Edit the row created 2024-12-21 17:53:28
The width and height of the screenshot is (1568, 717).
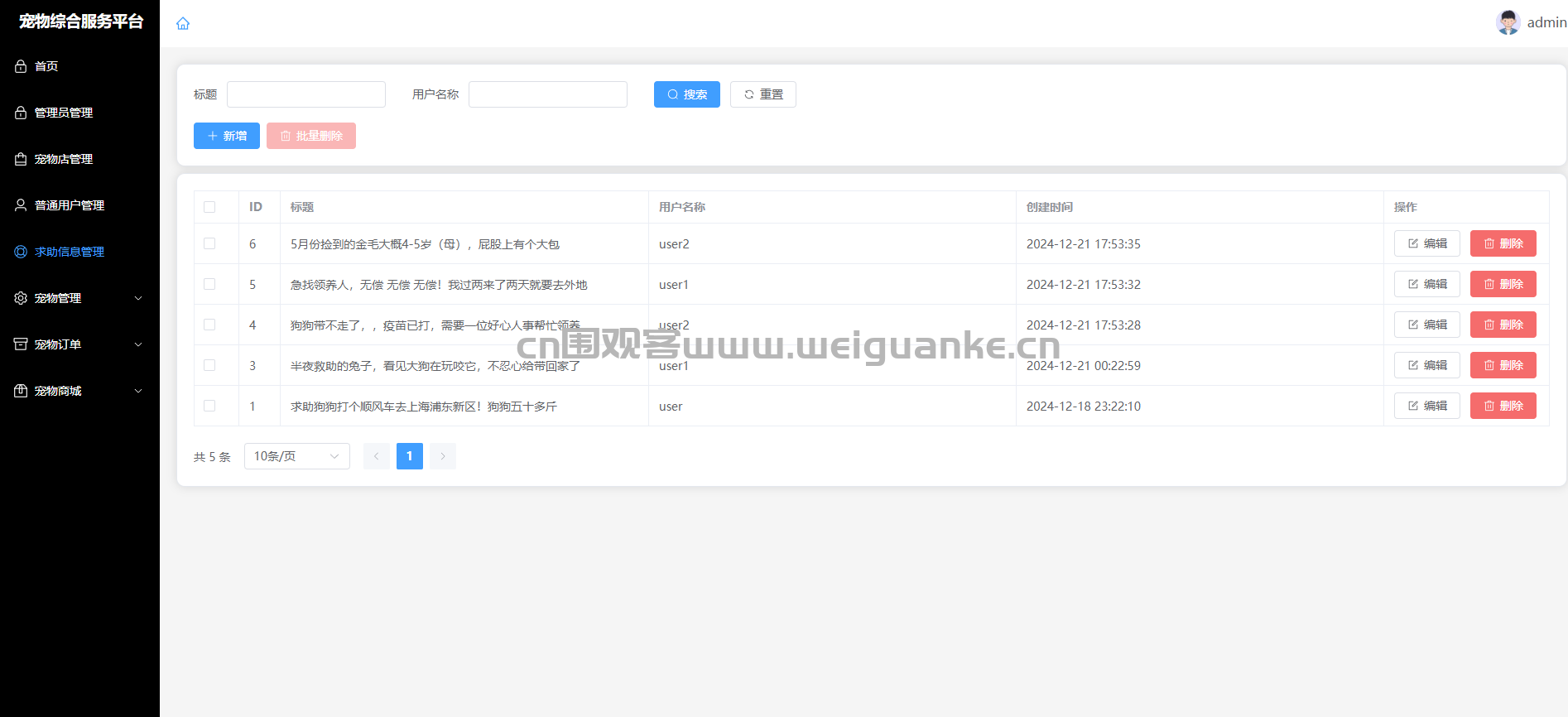click(1427, 325)
